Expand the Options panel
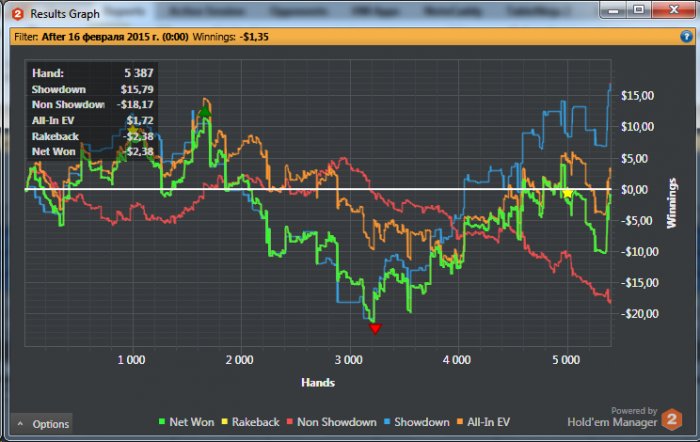Viewport: 700px width, 442px height. coord(42,424)
